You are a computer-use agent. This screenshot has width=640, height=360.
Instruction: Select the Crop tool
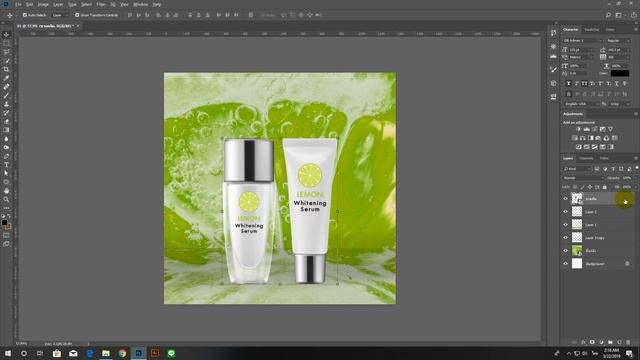[6, 69]
